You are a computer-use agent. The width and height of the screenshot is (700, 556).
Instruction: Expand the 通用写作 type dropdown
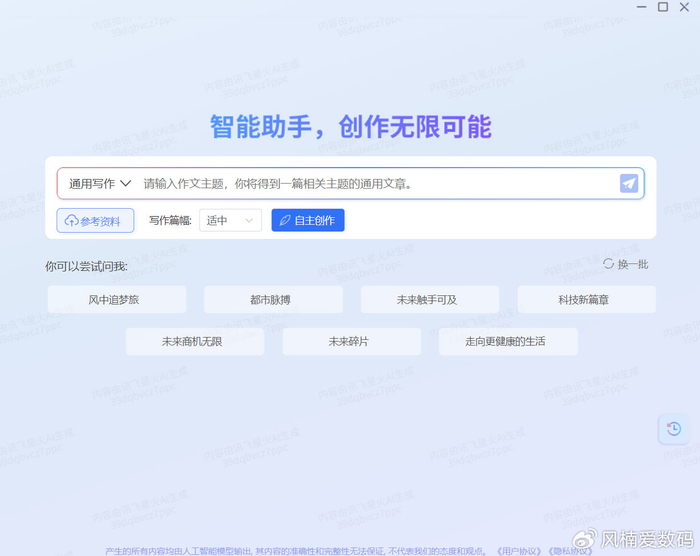100,184
